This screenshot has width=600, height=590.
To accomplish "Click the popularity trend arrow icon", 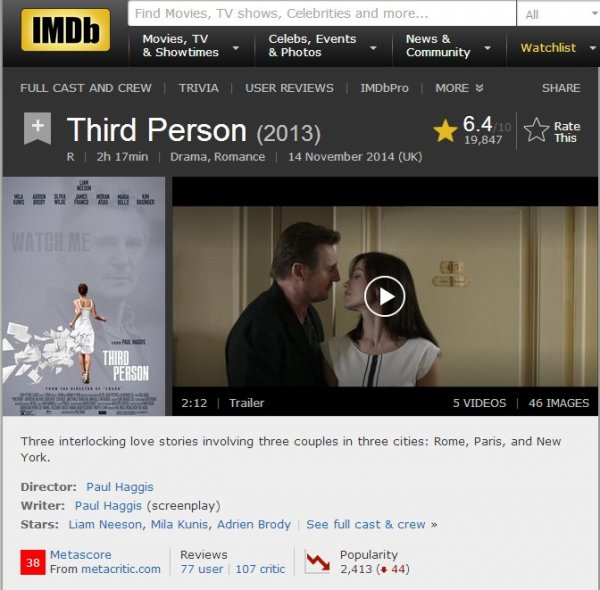I will click(317, 562).
